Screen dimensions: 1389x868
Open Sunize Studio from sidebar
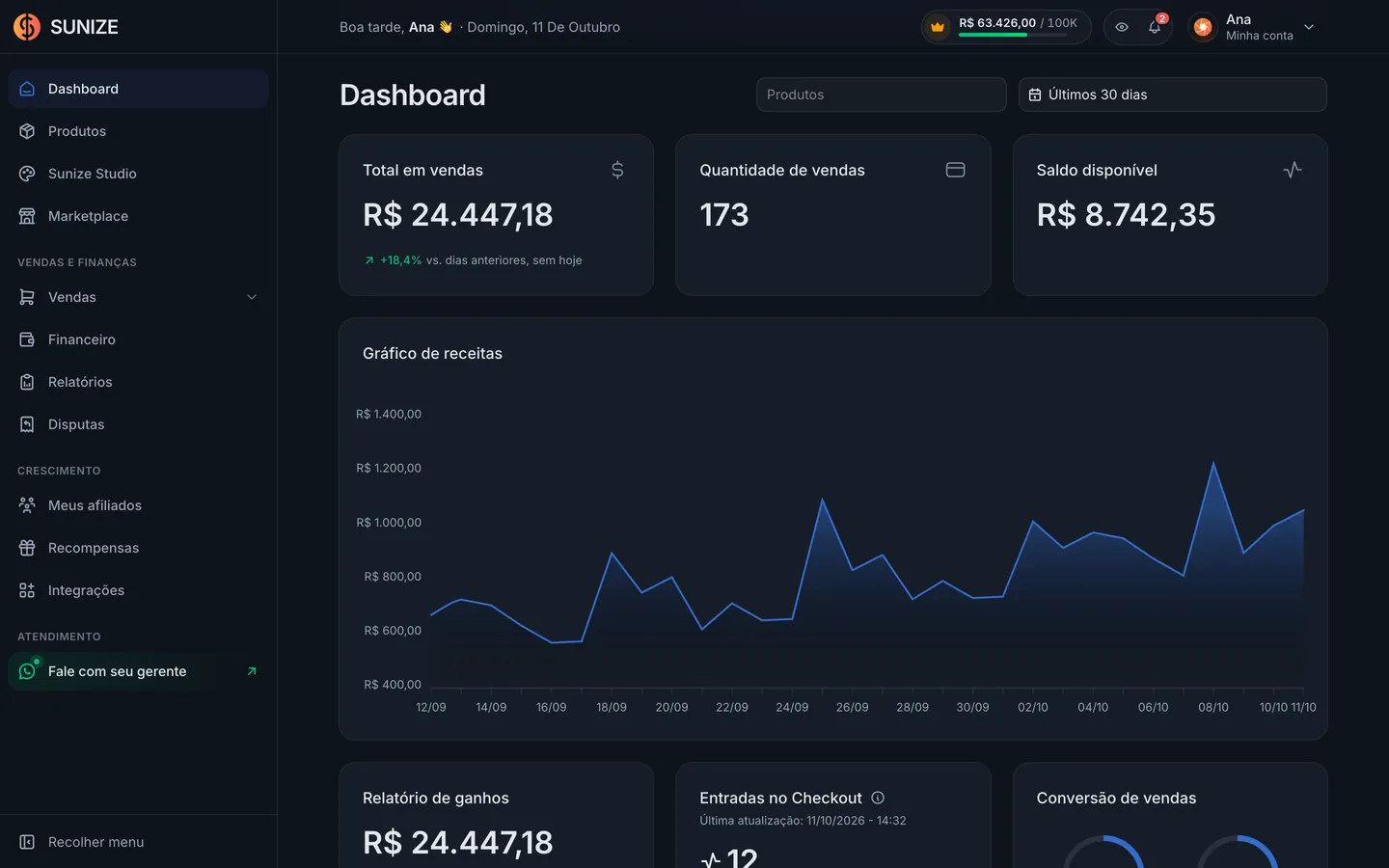(138, 174)
